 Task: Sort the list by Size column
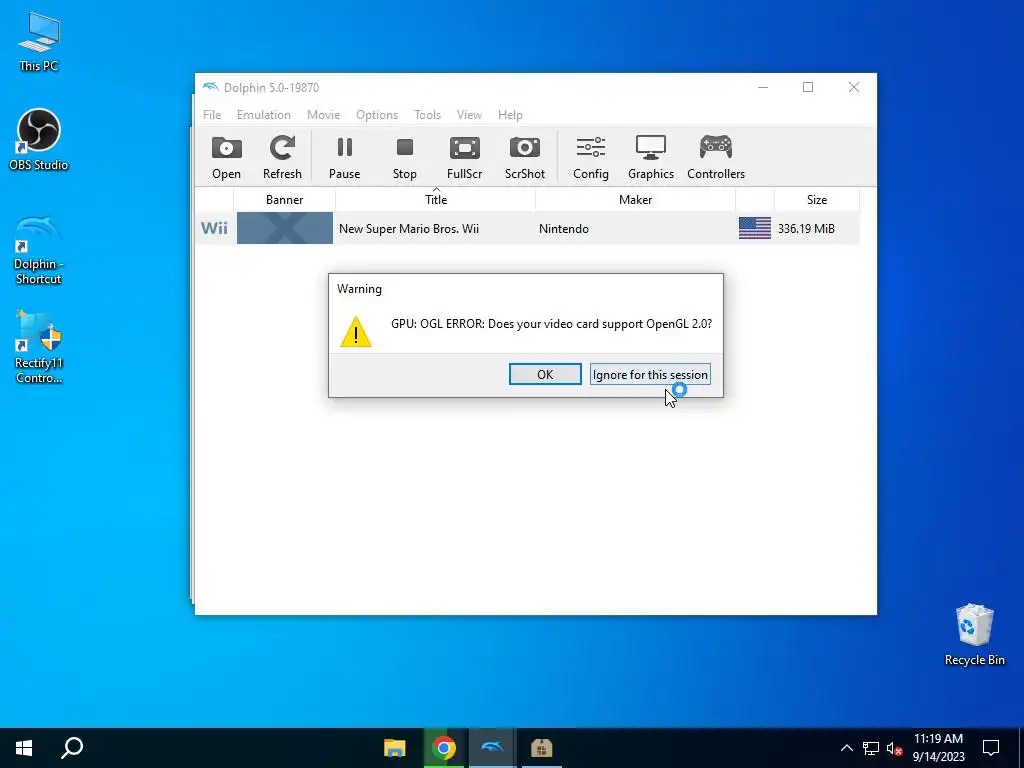pyautogui.click(x=816, y=200)
